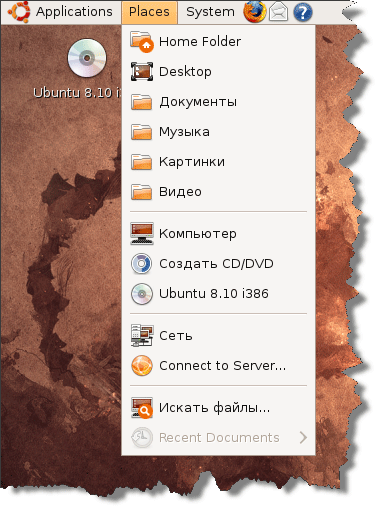Viewport: 376px width, 506px height.
Task: Open the Документы folder entry
Action: coord(218,102)
